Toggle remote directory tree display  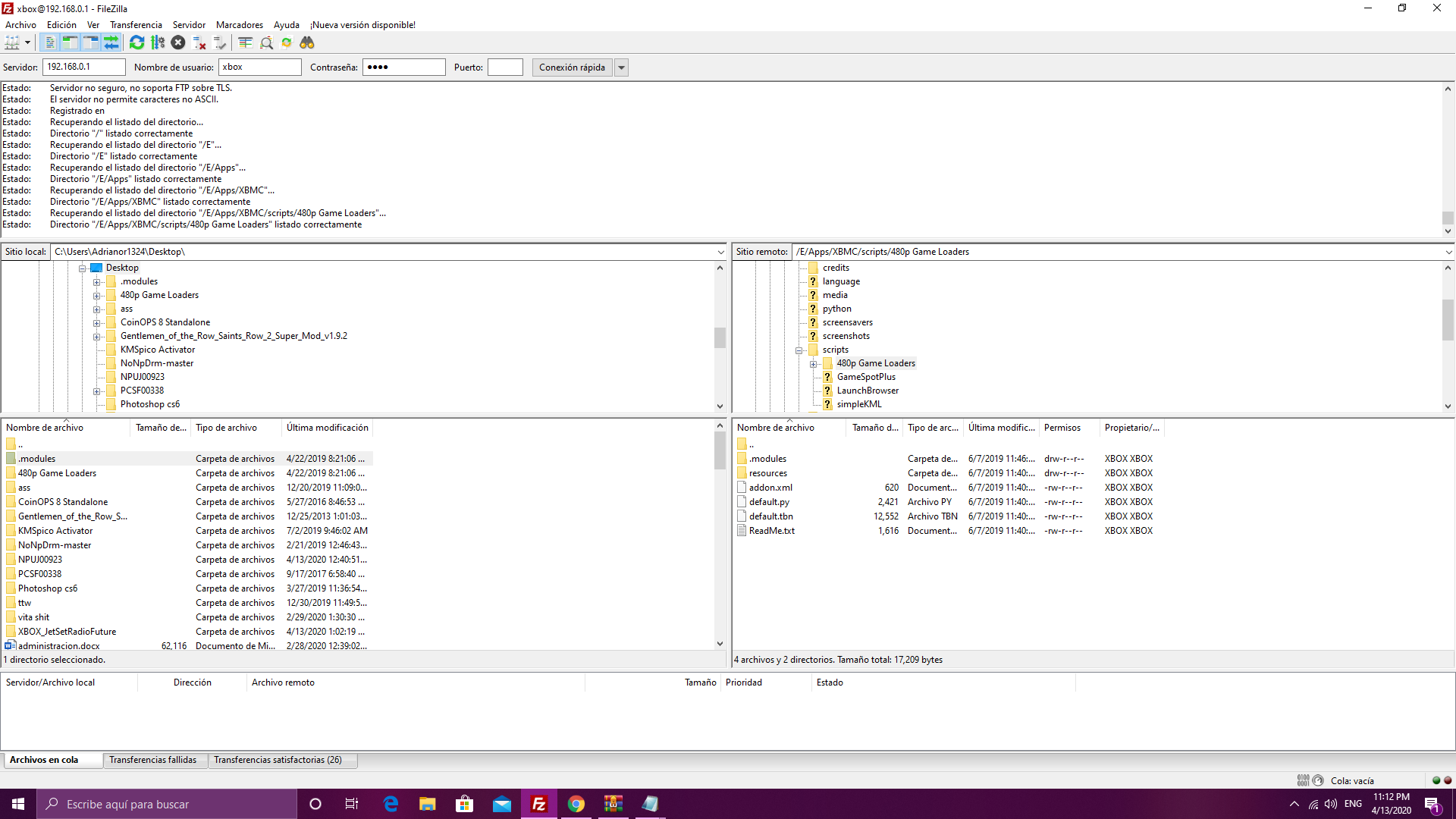(x=91, y=42)
